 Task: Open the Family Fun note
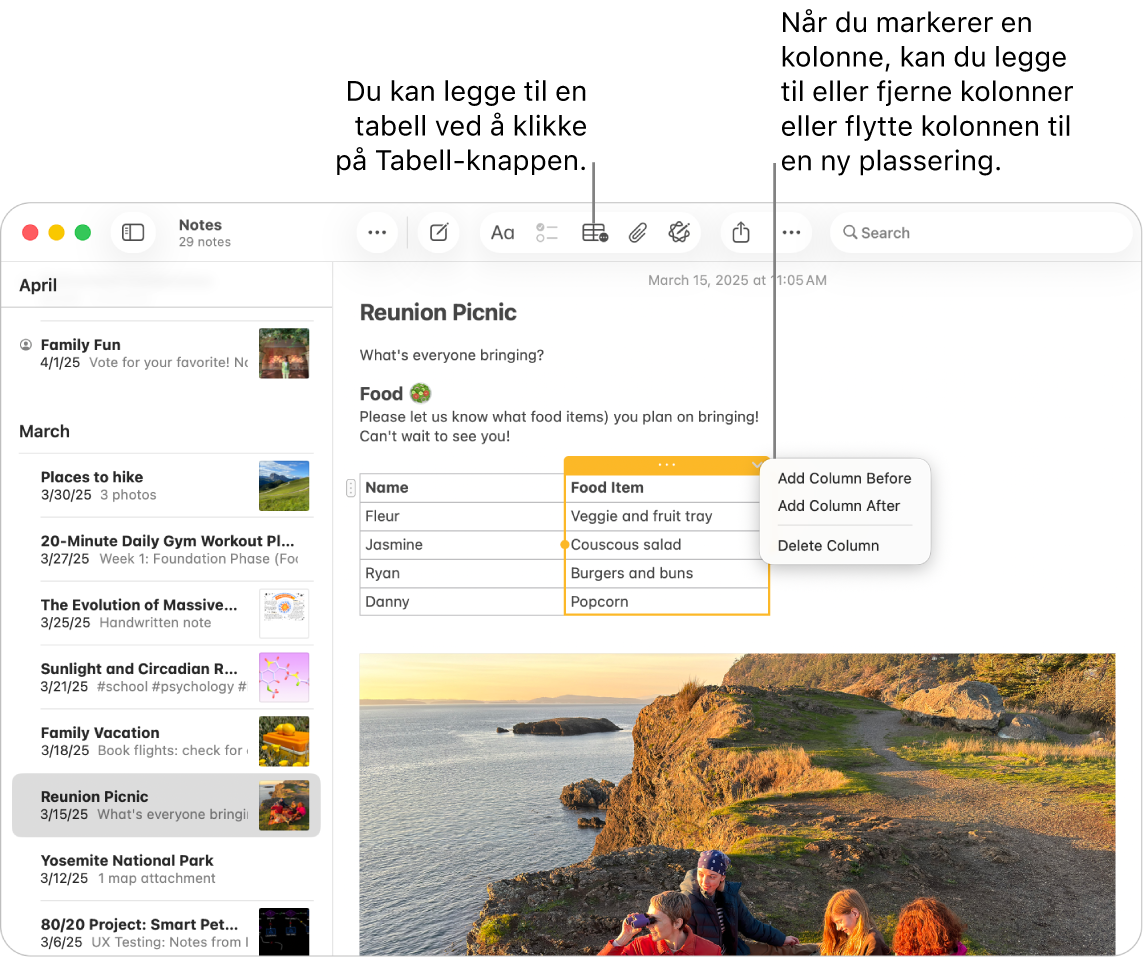pyautogui.click(x=145, y=353)
